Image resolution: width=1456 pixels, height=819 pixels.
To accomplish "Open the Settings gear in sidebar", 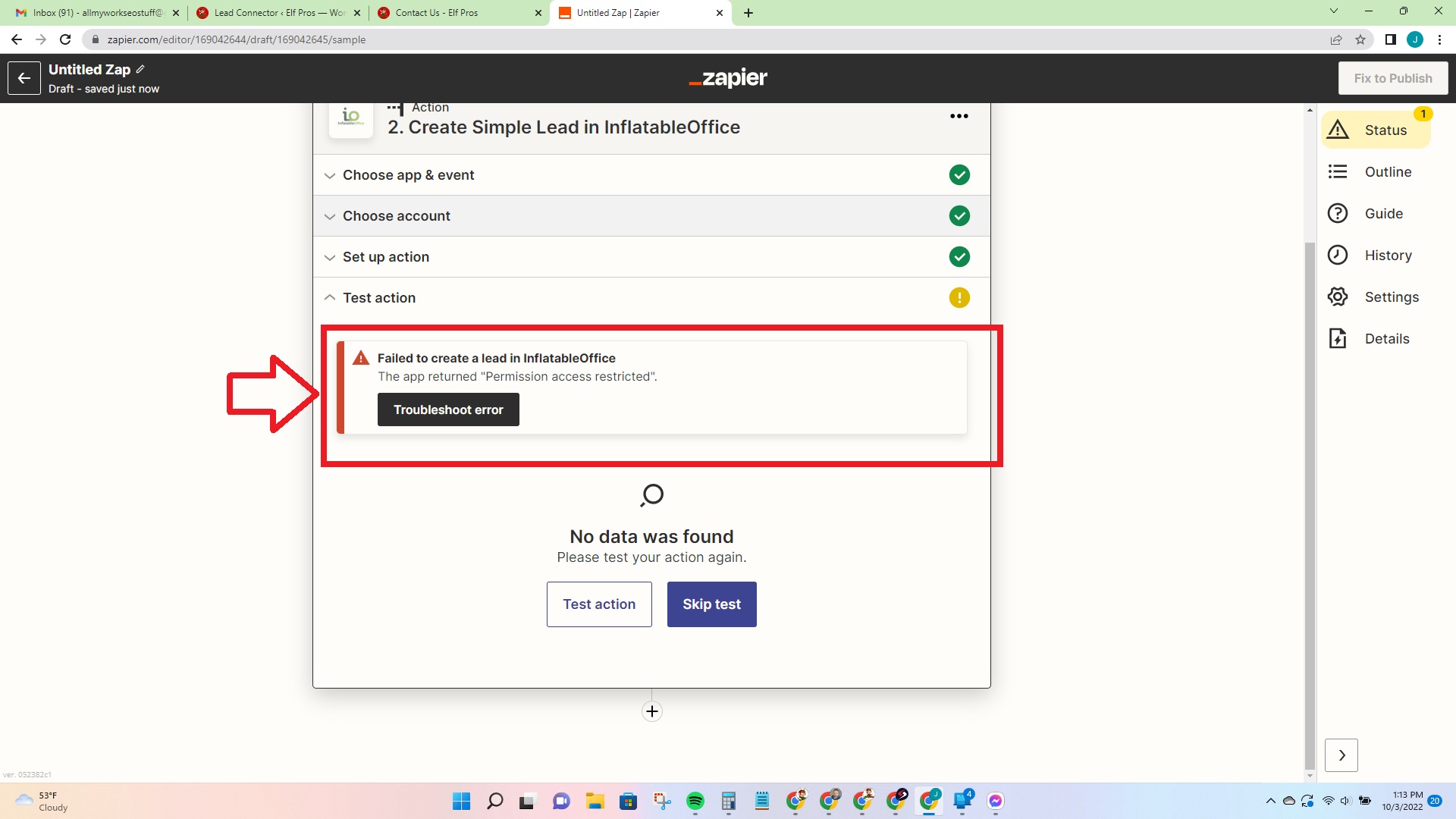I will point(1338,297).
